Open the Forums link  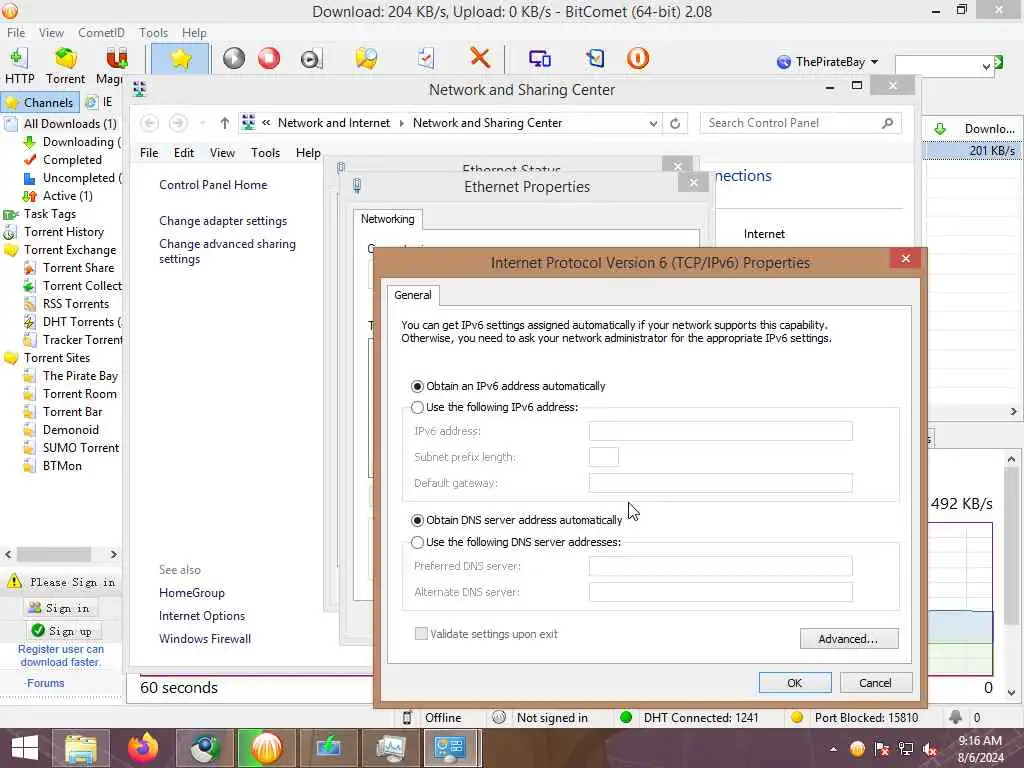coord(45,683)
